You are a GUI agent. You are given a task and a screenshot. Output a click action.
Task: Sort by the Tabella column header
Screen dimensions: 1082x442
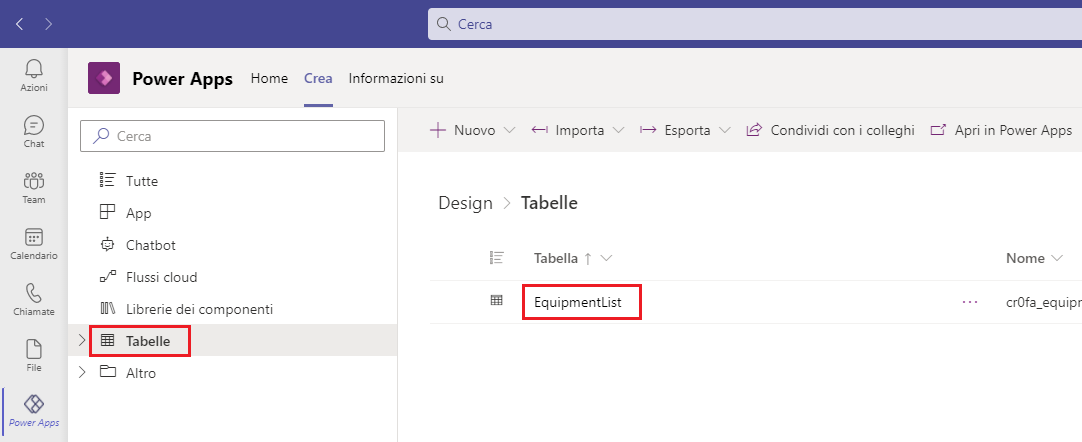[x=556, y=259]
